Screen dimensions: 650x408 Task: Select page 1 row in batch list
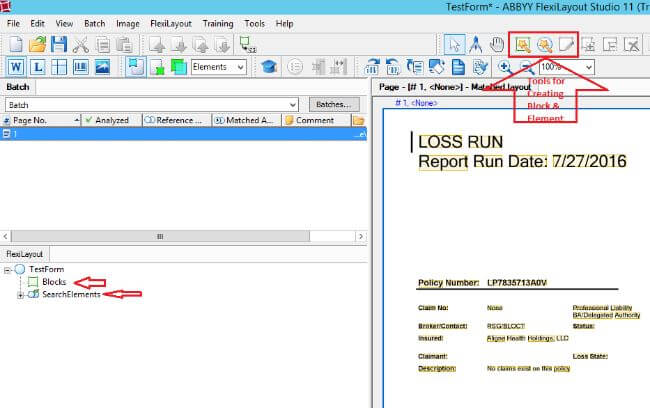tap(183, 134)
